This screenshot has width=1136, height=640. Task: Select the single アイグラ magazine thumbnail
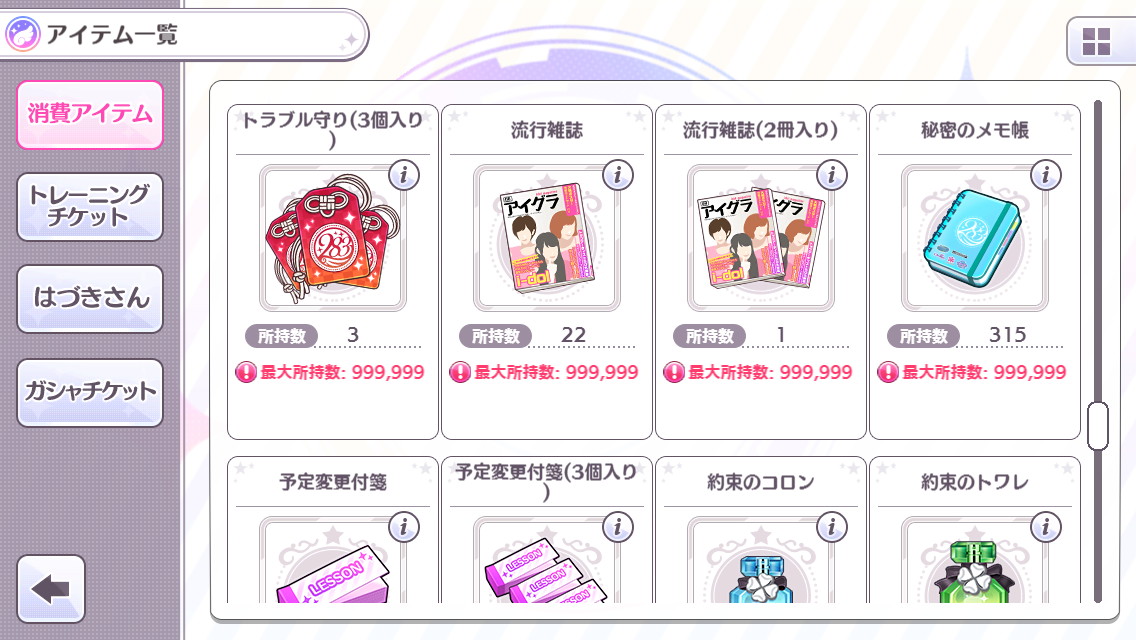pyautogui.click(x=546, y=238)
